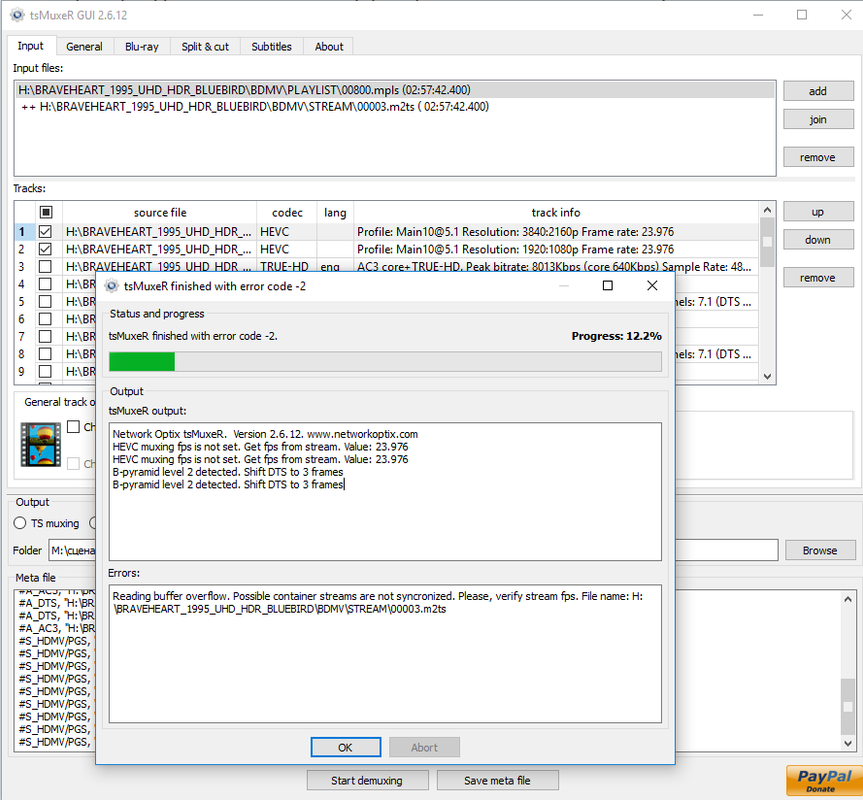The image size is (863, 800).
Task: Open the About tab
Action: (329, 47)
